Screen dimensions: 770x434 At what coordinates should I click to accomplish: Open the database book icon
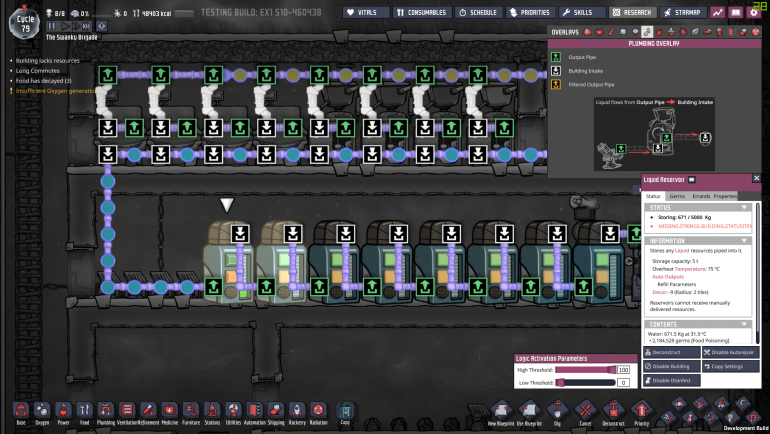pos(736,12)
